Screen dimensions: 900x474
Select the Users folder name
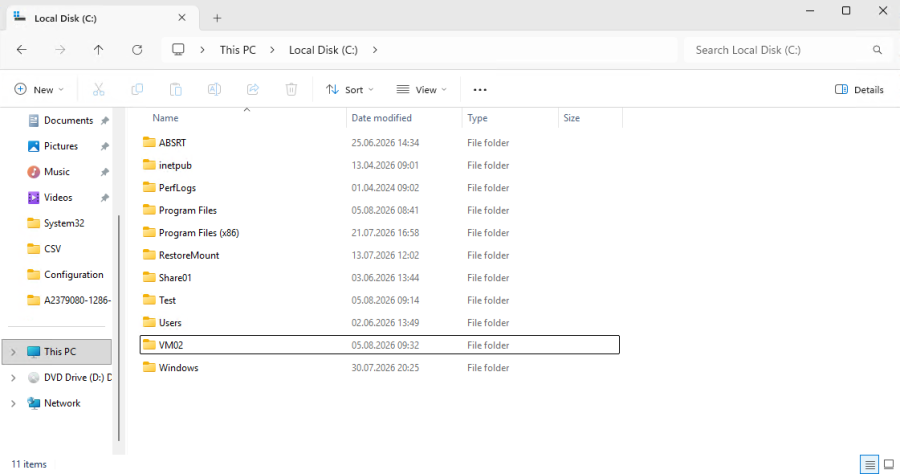click(170, 323)
